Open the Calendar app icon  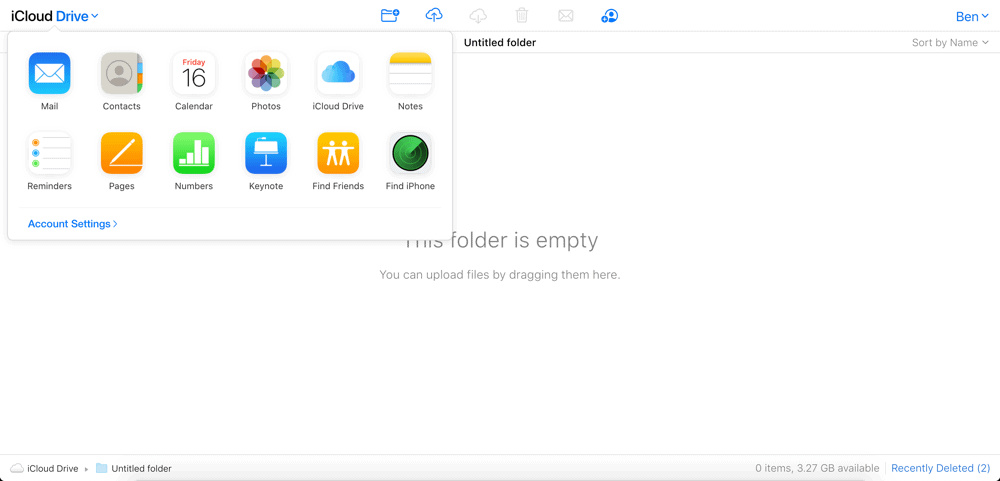194,73
